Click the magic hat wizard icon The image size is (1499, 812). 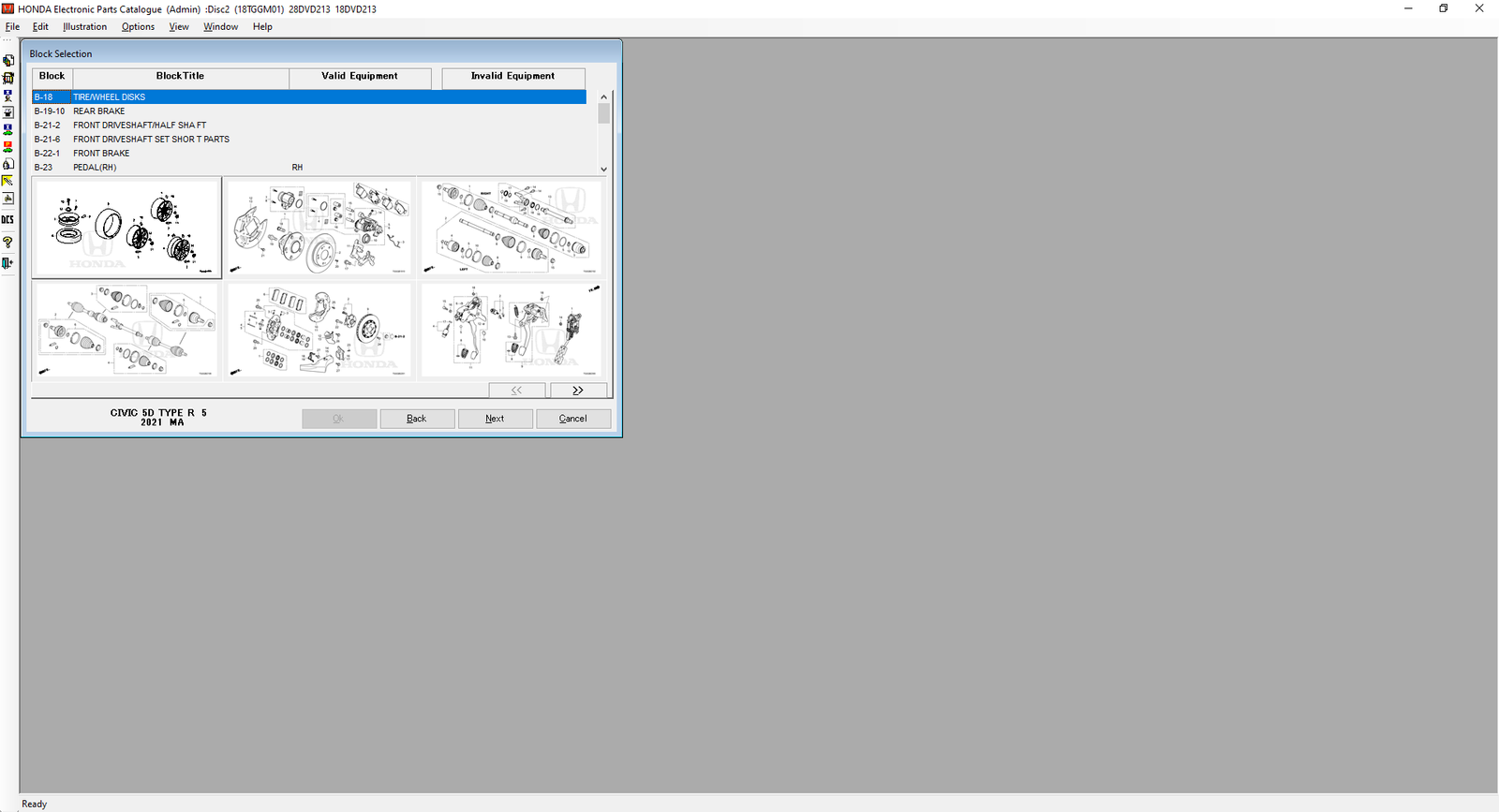[x=7, y=112]
